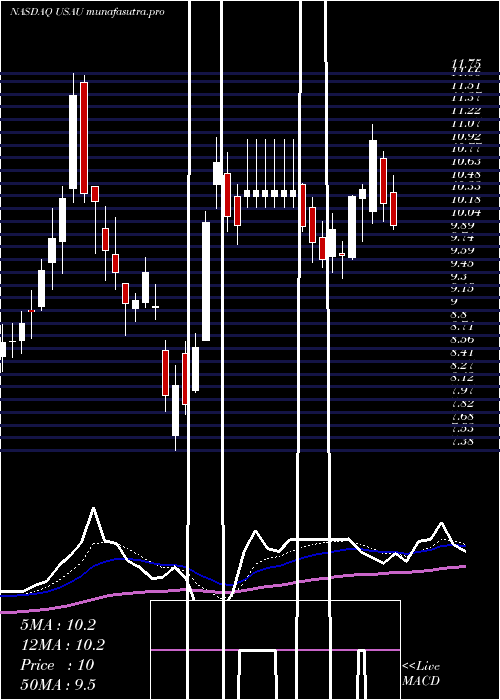Click the 12MA : 10.2 readout

click(x=62, y=645)
